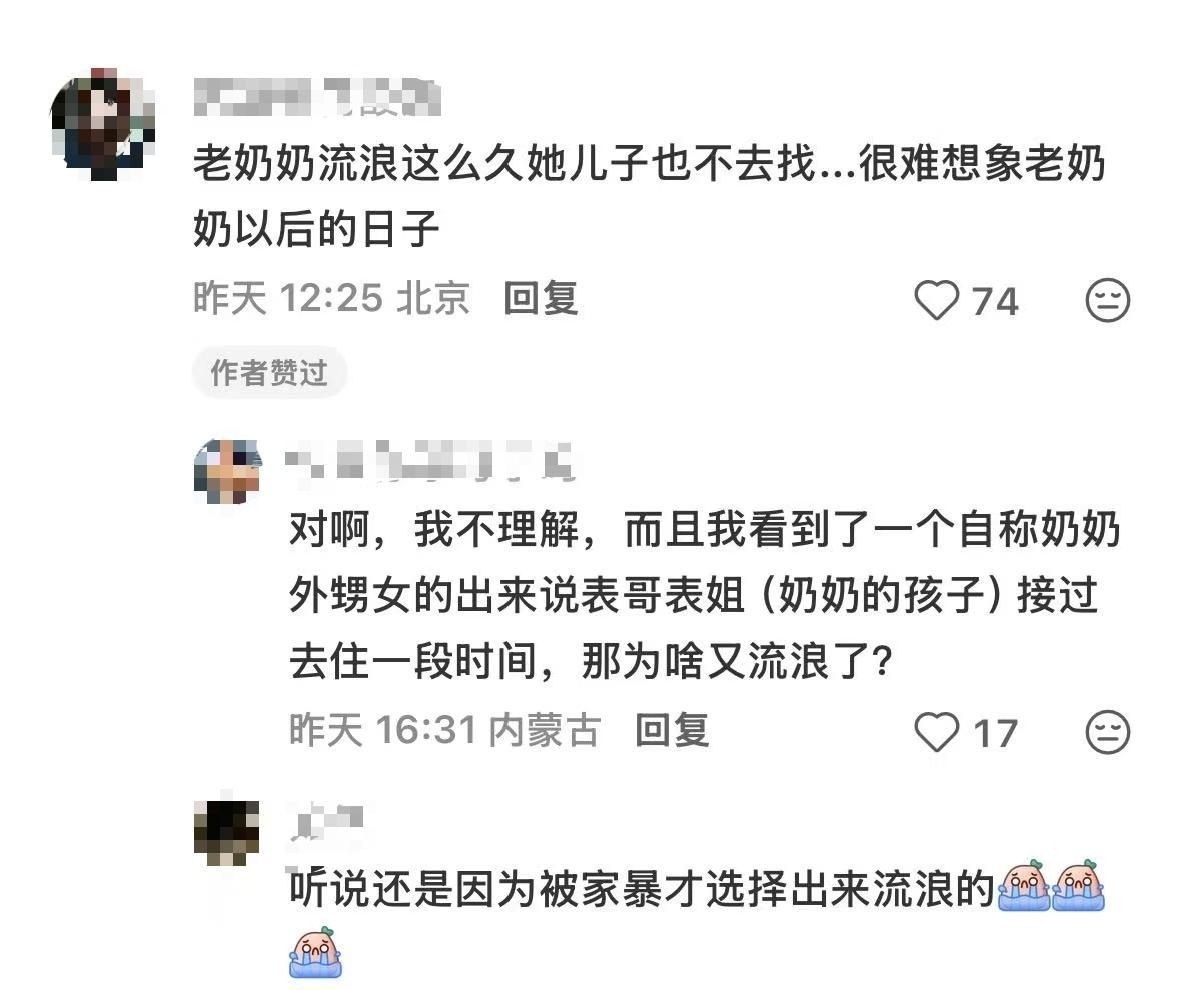Like the Inner Mongolia reply with 17 likes
Image resolution: width=1179 pixels, height=990 pixels.
[x=937, y=731]
